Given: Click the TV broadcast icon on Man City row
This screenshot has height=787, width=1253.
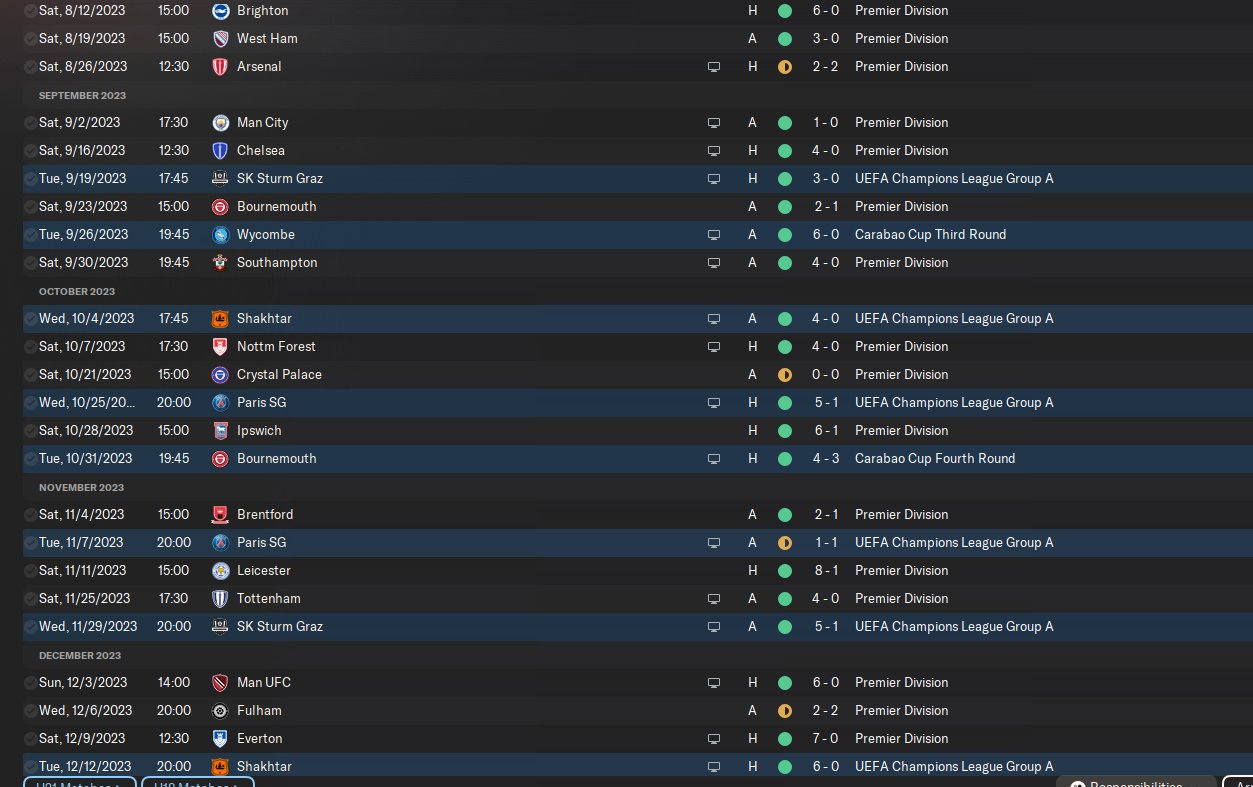Looking at the screenshot, I should tap(714, 123).
